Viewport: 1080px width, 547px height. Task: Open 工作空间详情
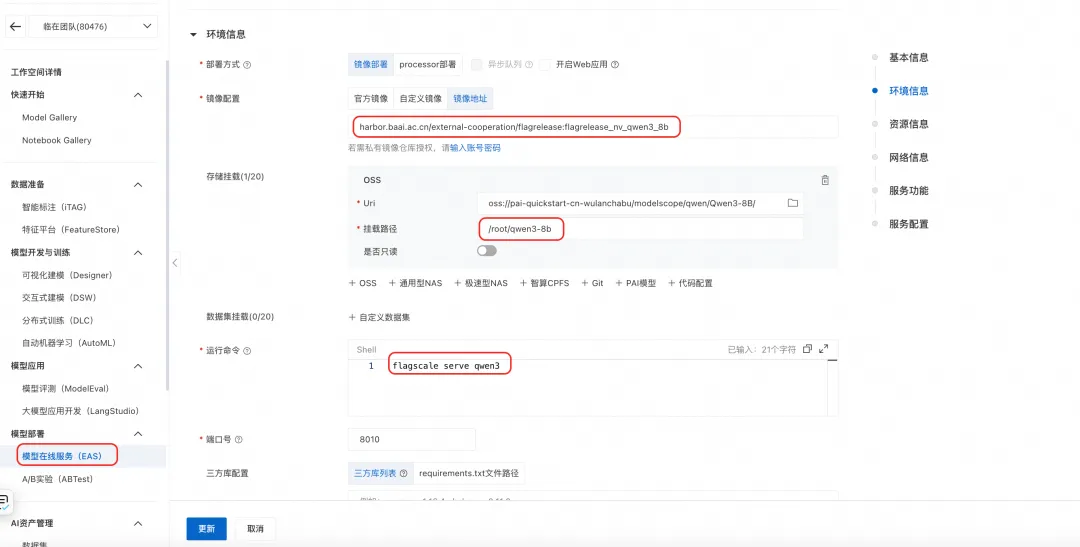37,72
